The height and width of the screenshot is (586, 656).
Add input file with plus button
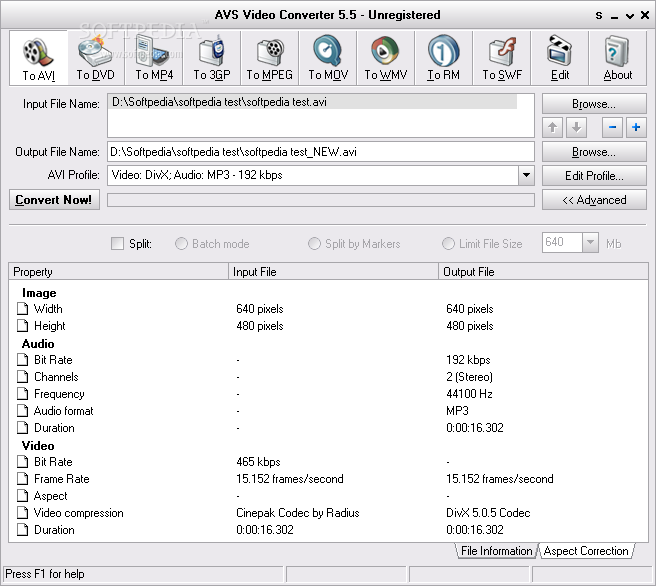coord(636,127)
